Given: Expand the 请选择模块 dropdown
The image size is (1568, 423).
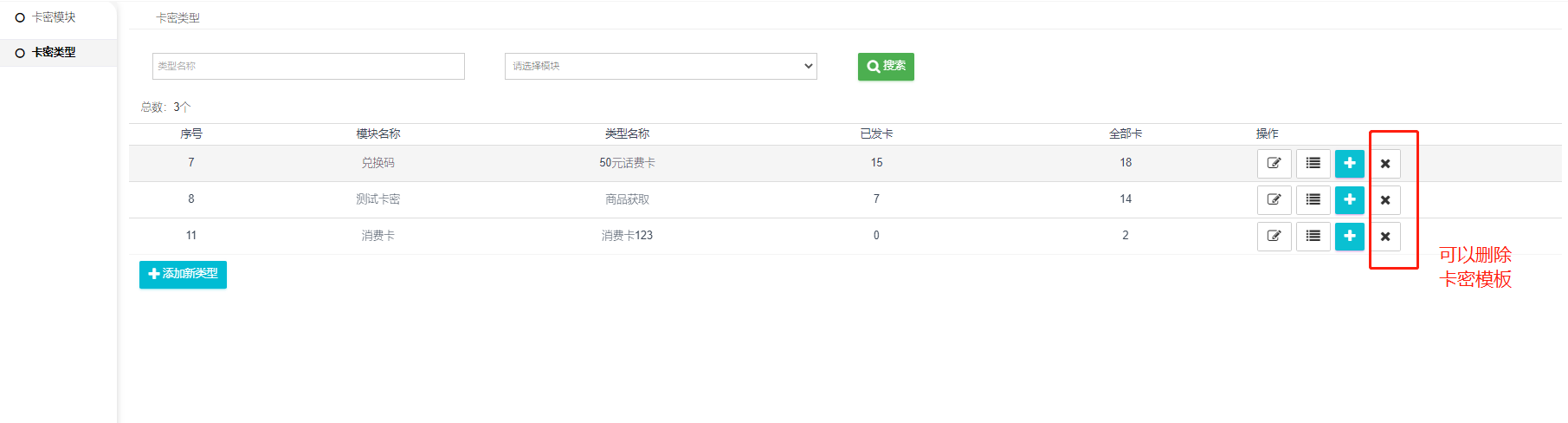Looking at the screenshot, I should click(661, 66).
